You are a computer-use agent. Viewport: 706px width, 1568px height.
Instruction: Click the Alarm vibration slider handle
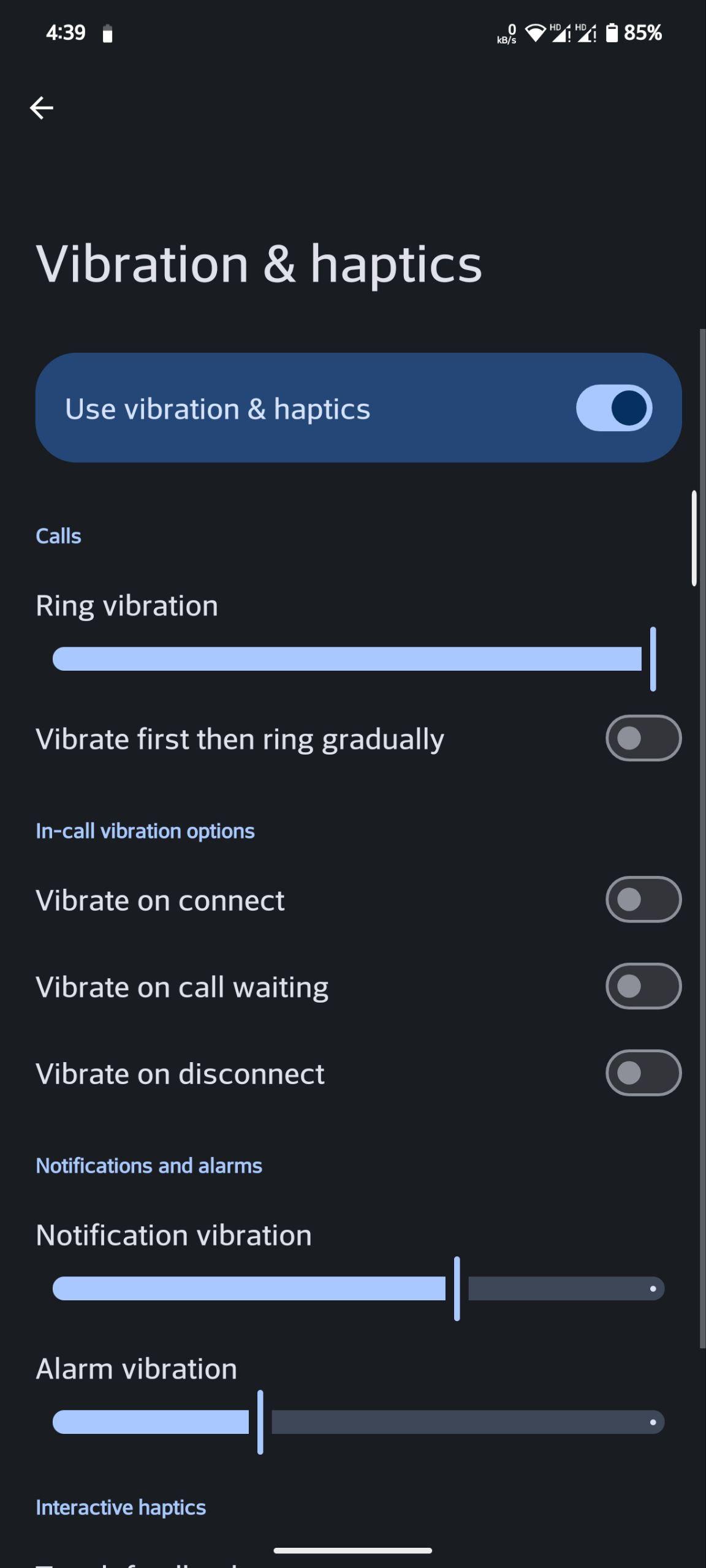point(260,1422)
